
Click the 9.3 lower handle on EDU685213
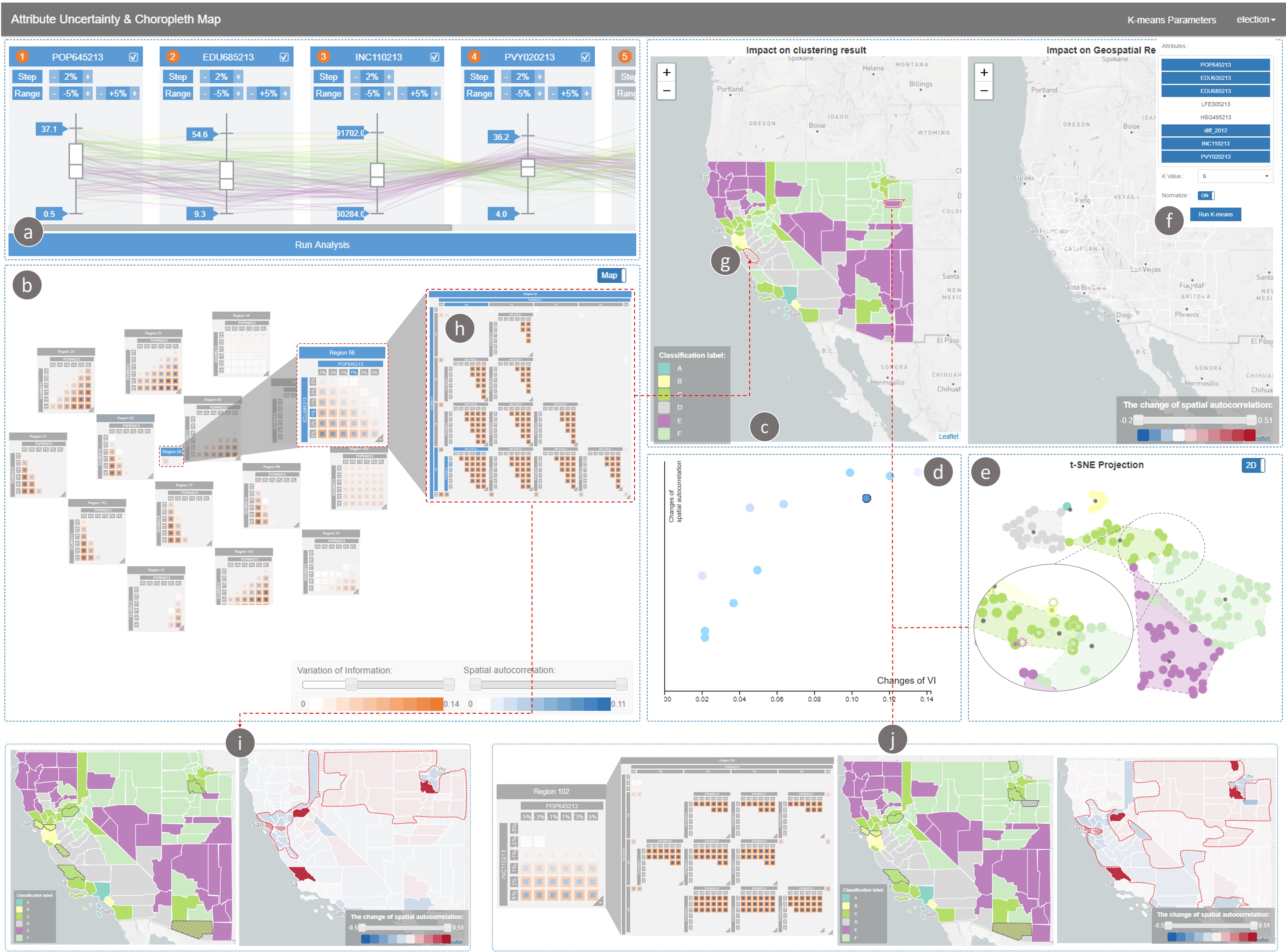202,214
